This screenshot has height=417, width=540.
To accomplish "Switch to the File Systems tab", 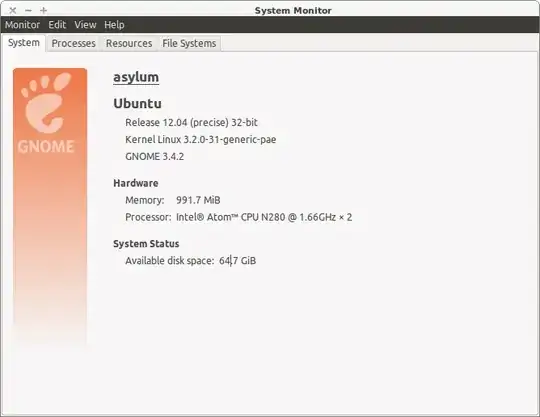I will (189, 43).
